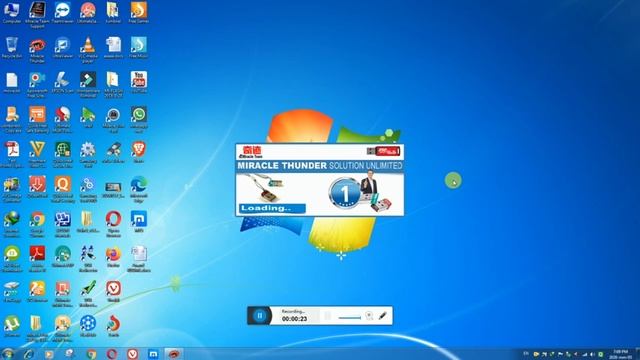Open Opera from the taskbar
640x360 pixels.
tap(112, 354)
